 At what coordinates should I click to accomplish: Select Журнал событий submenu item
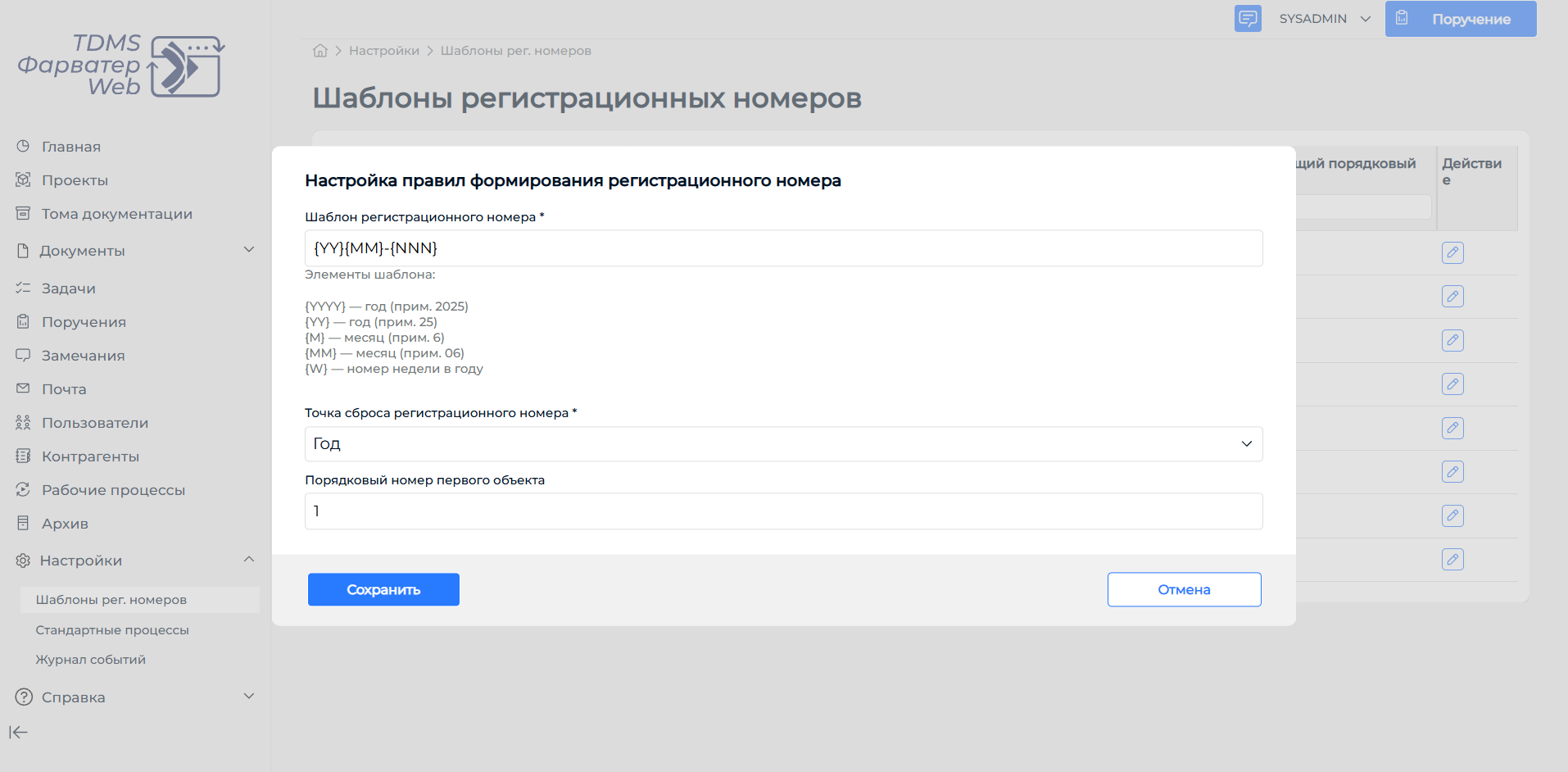[x=90, y=660]
